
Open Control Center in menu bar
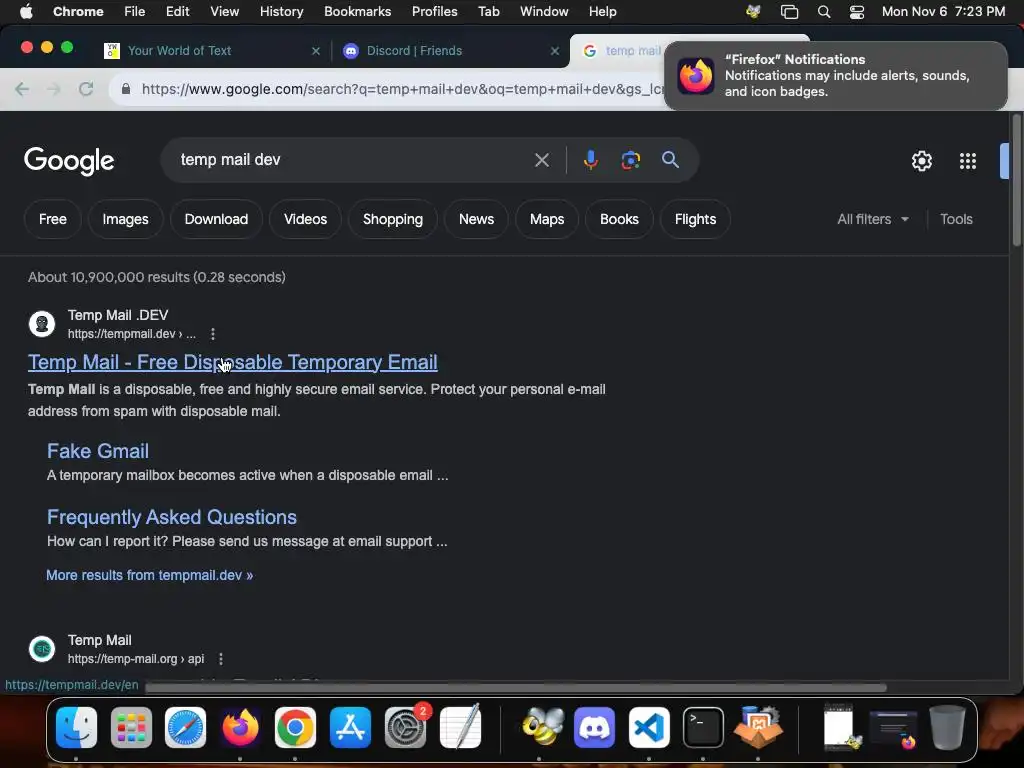pos(857,12)
